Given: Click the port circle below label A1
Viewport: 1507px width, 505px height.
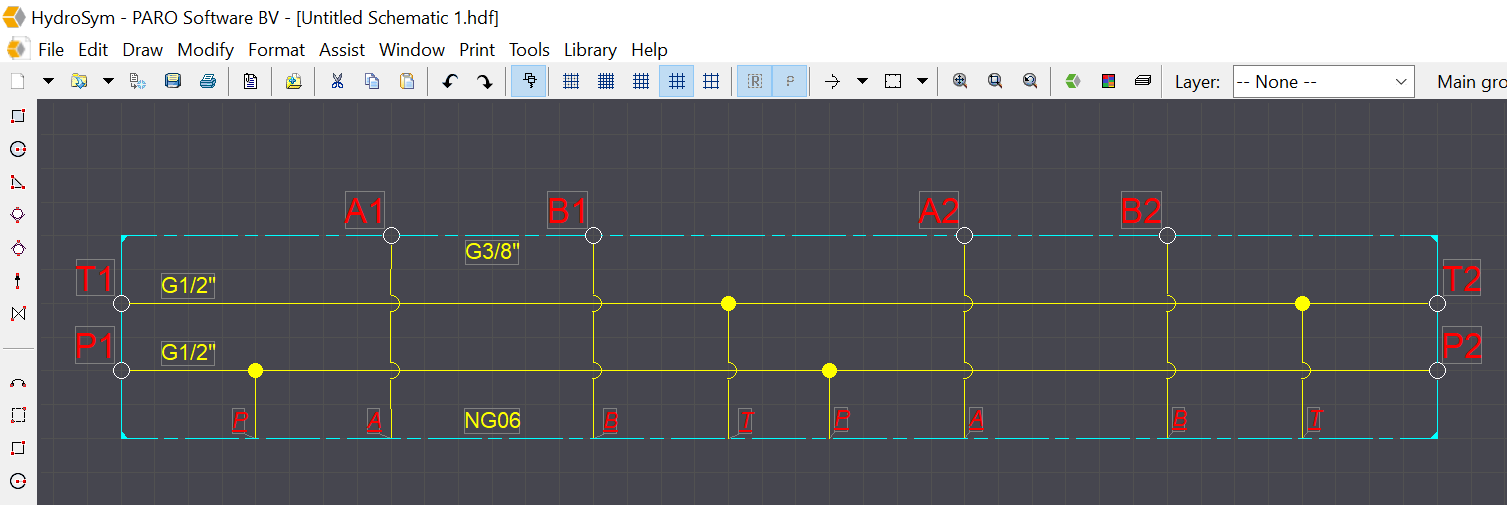Looking at the screenshot, I should tap(391, 235).
